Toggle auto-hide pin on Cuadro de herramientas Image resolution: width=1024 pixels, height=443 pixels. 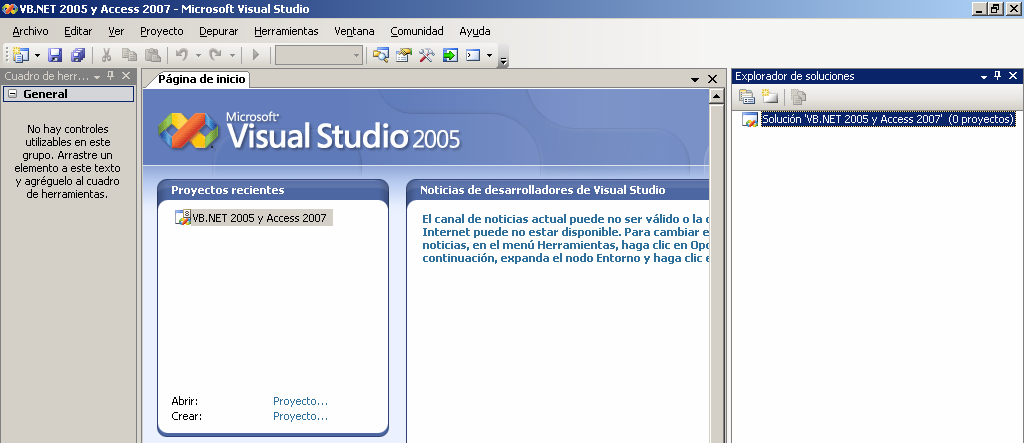click(x=110, y=76)
